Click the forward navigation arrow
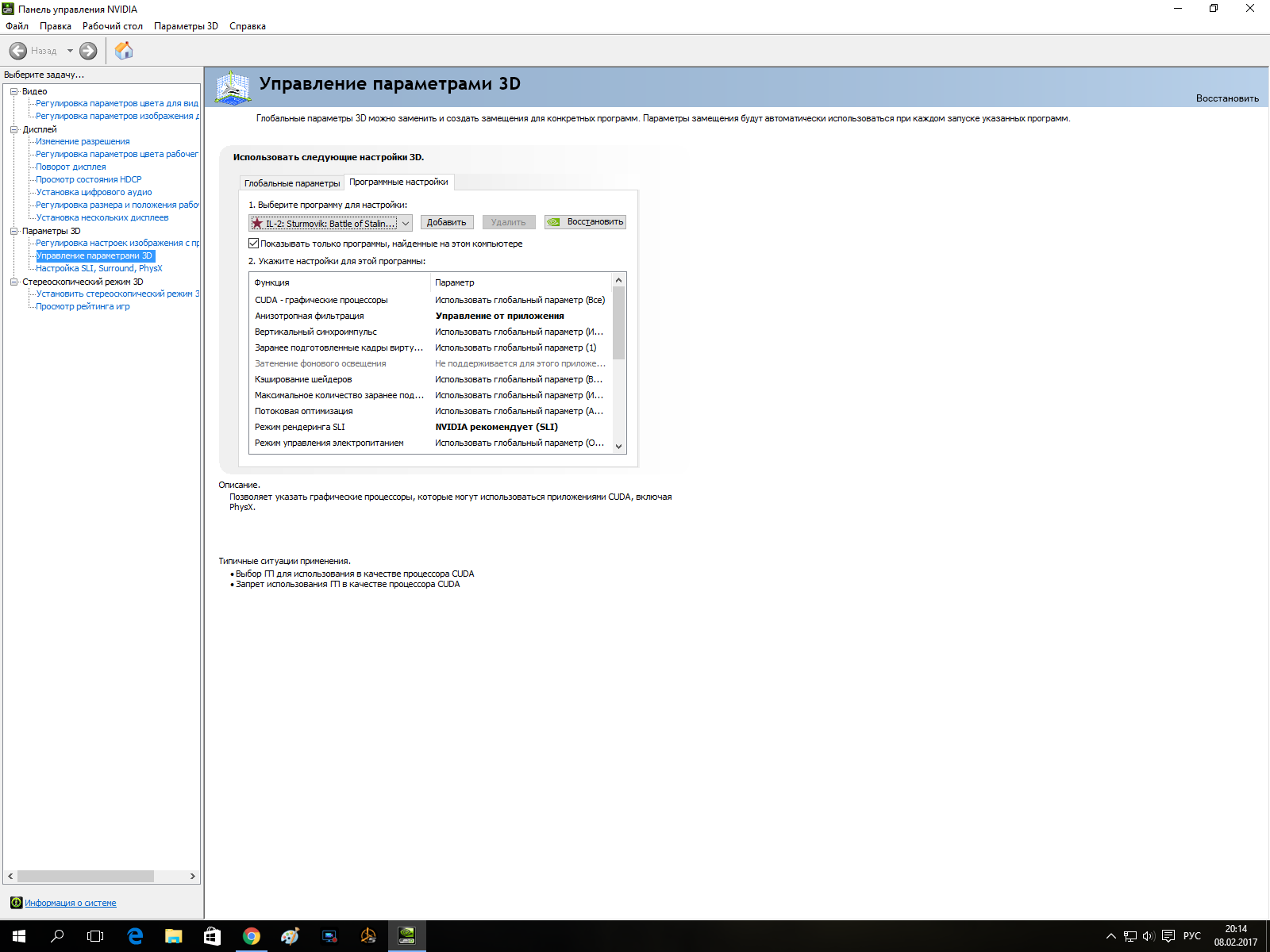Screen dimensions: 1270x952 coord(88,51)
